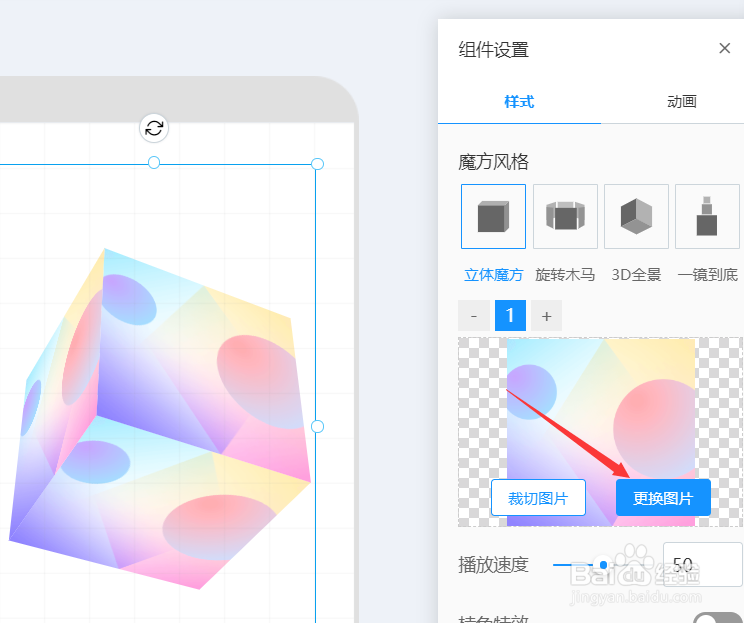Close the 组件设置 panel
The height and width of the screenshot is (623, 744).
coord(725,48)
